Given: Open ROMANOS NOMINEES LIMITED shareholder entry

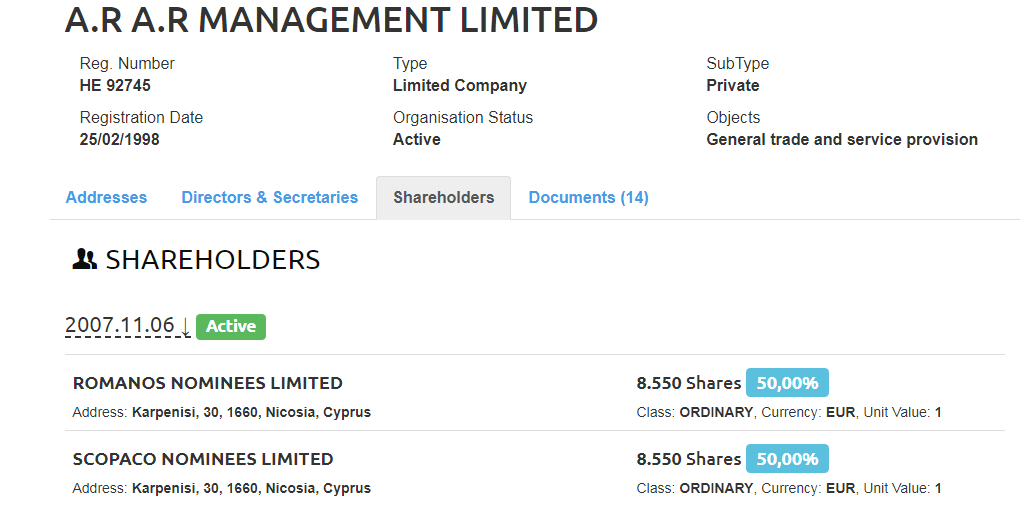Looking at the screenshot, I should pyautogui.click(x=207, y=383).
